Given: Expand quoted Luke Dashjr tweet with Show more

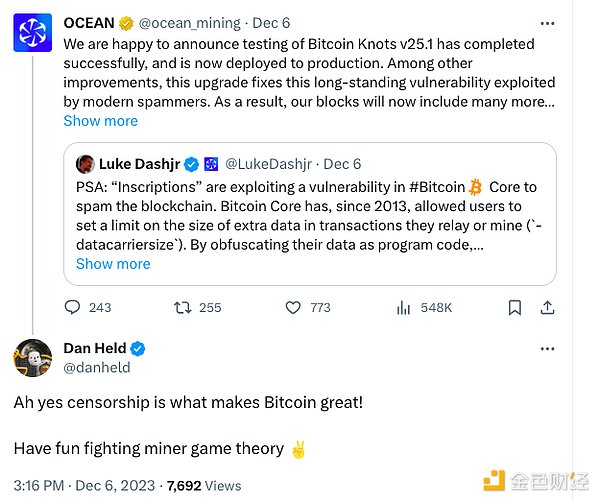Looking at the screenshot, I should 113,264.
